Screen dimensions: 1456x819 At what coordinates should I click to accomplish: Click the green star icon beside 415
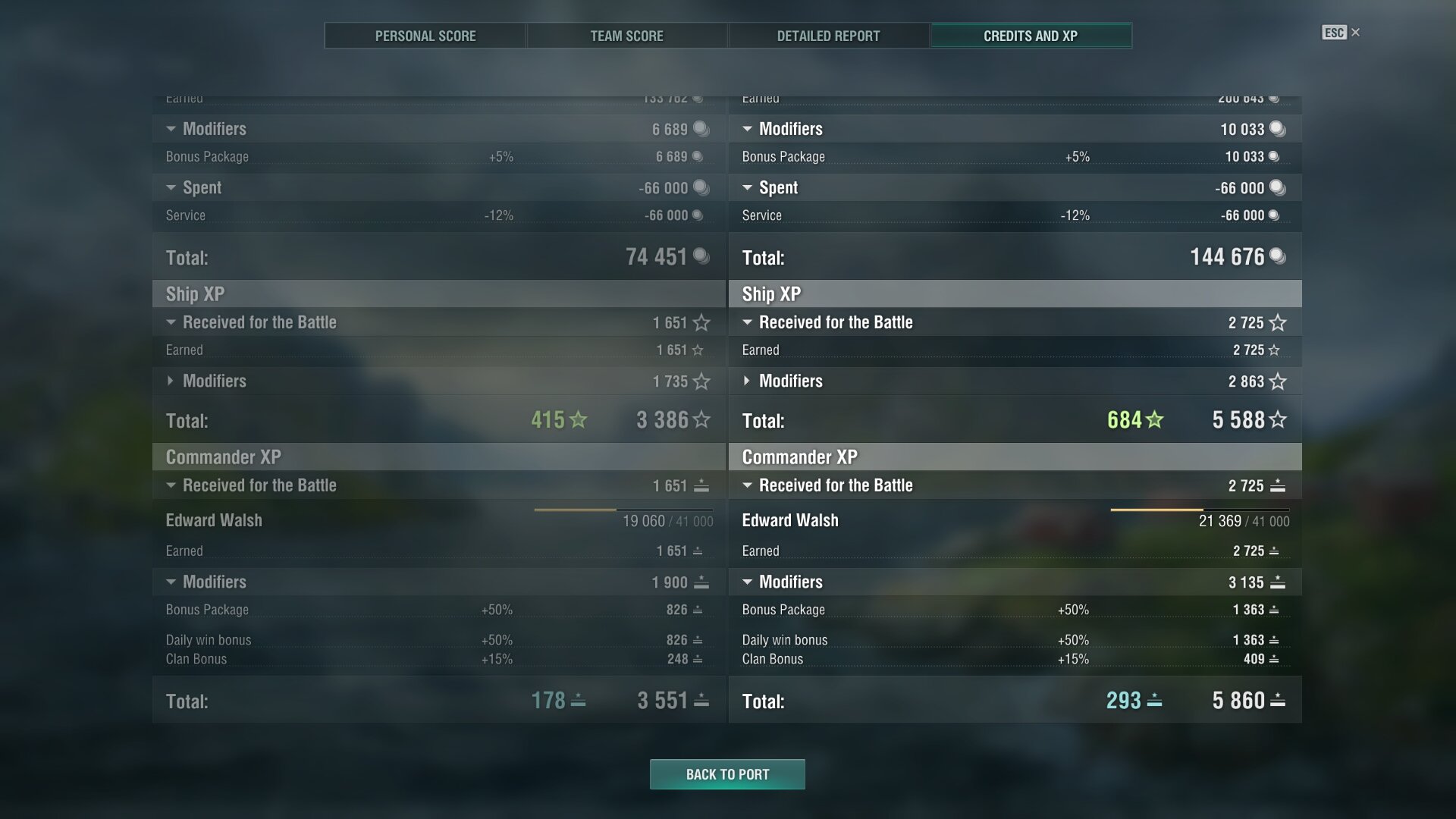point(578,419)
